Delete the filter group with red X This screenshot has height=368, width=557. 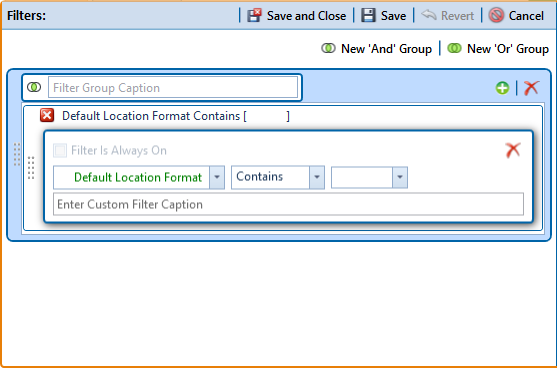(531, 88)
